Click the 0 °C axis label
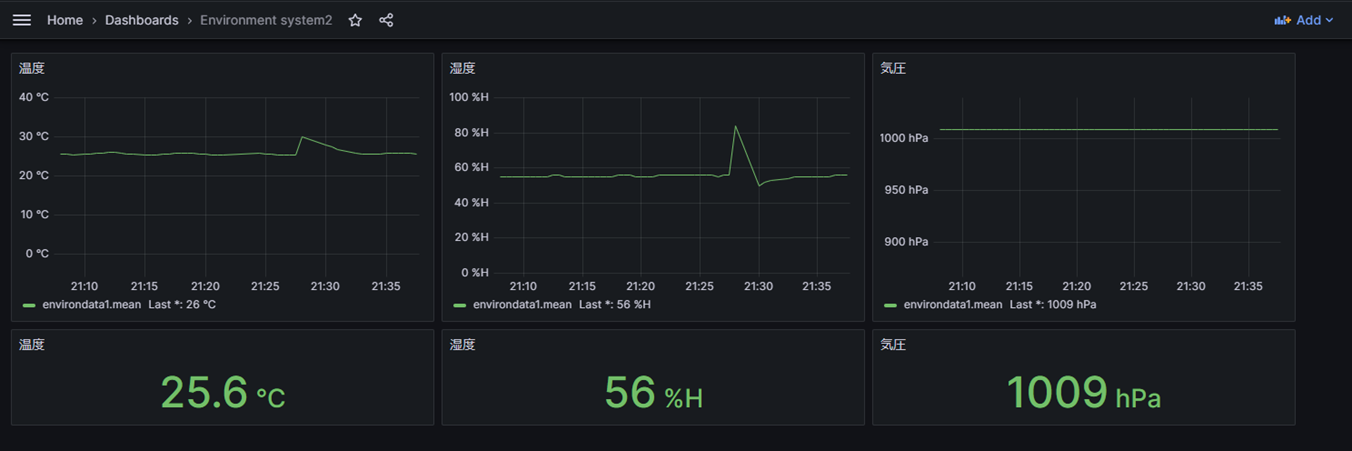This screenshot has width=1352, height=451. coord(36,253)
